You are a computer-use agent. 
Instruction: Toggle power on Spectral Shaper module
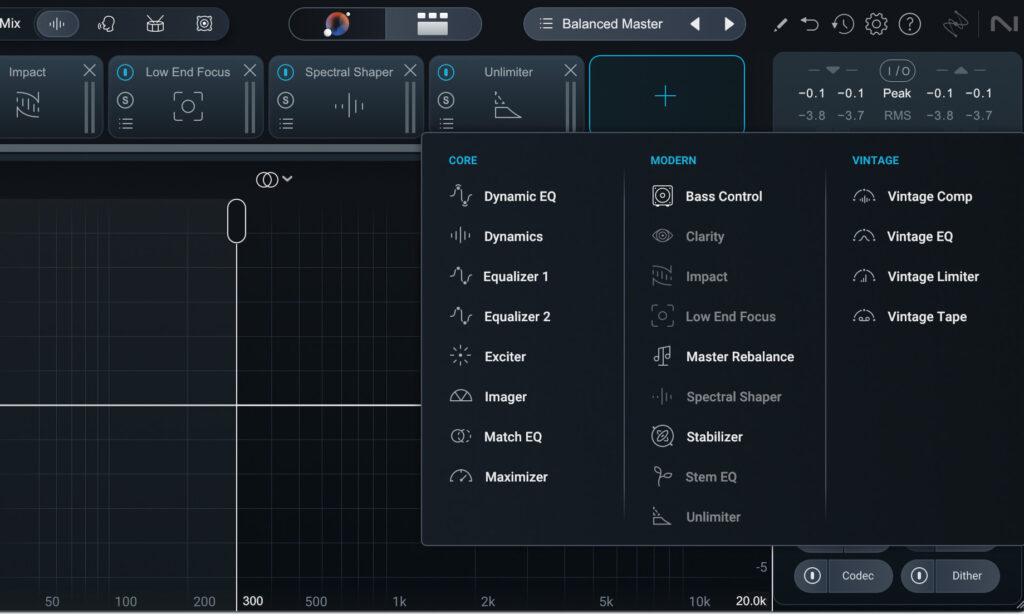pyautogui.click(x=285, y=72)
